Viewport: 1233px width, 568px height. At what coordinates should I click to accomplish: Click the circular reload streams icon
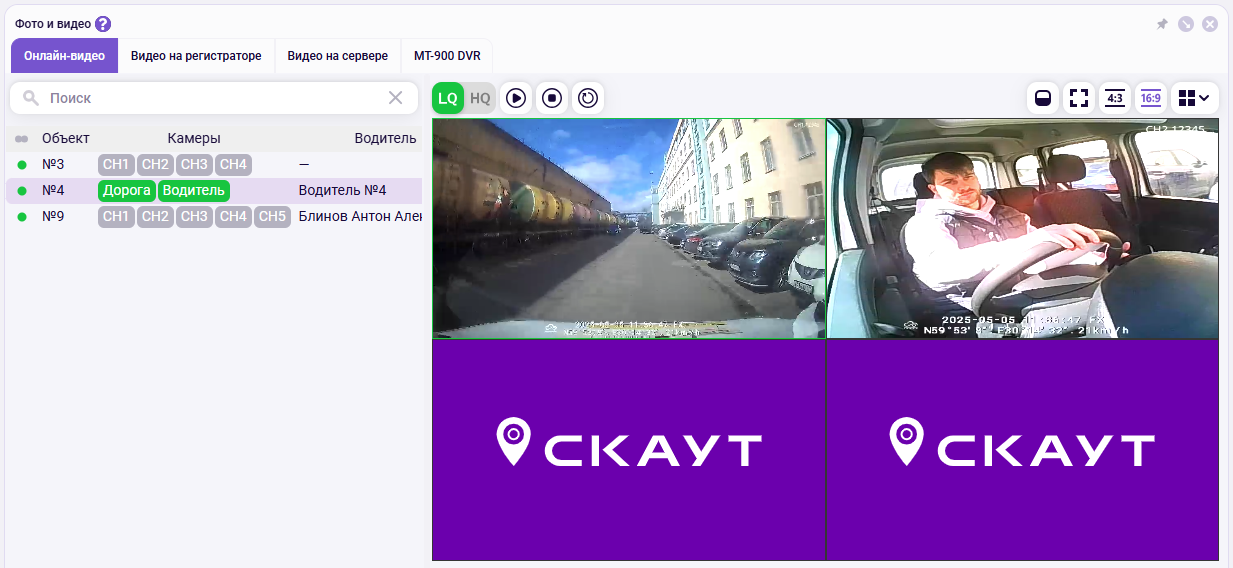[x=588, y=98]
